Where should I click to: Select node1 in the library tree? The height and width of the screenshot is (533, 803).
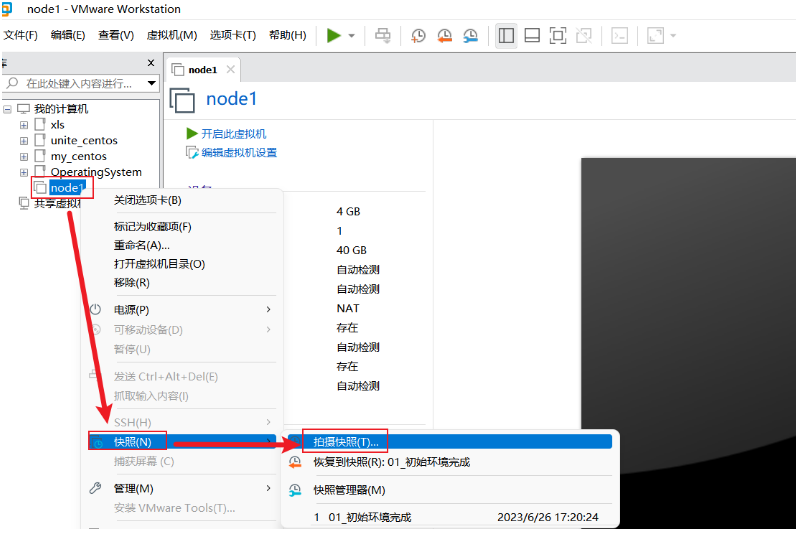coord(66,188)
